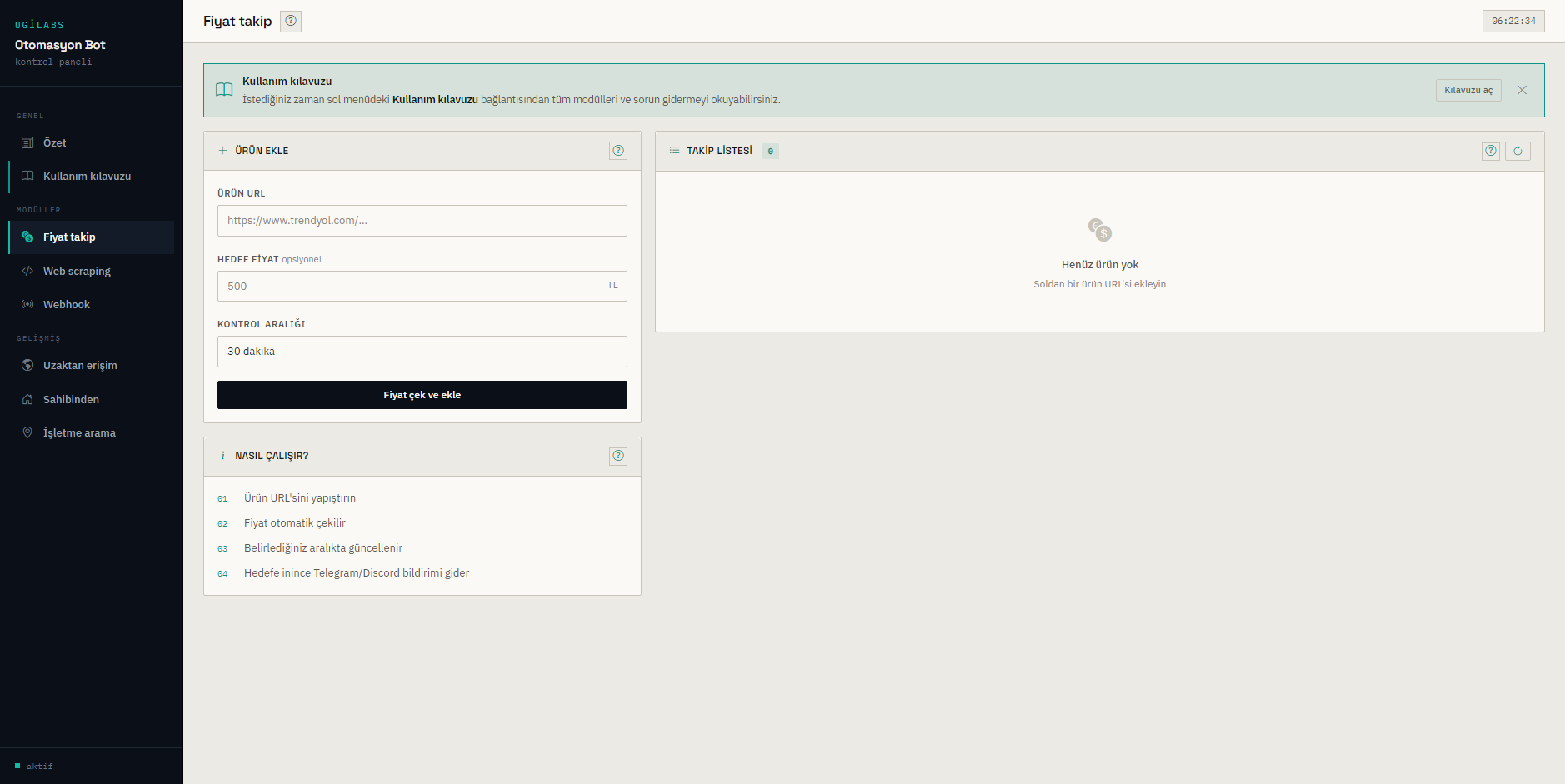Open help icon in TAKİP LİSTESİ header

click(x=1491, y=151)
